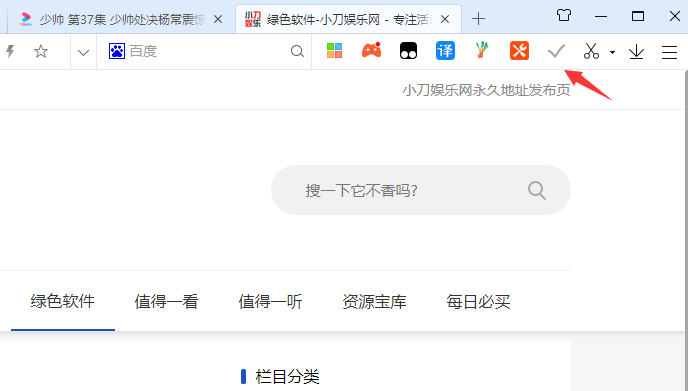The height and width of the screenshot is (391, 688).
Task: Open the 小刀娱乐网永久地址发布页 link
Action: [486, 90]
